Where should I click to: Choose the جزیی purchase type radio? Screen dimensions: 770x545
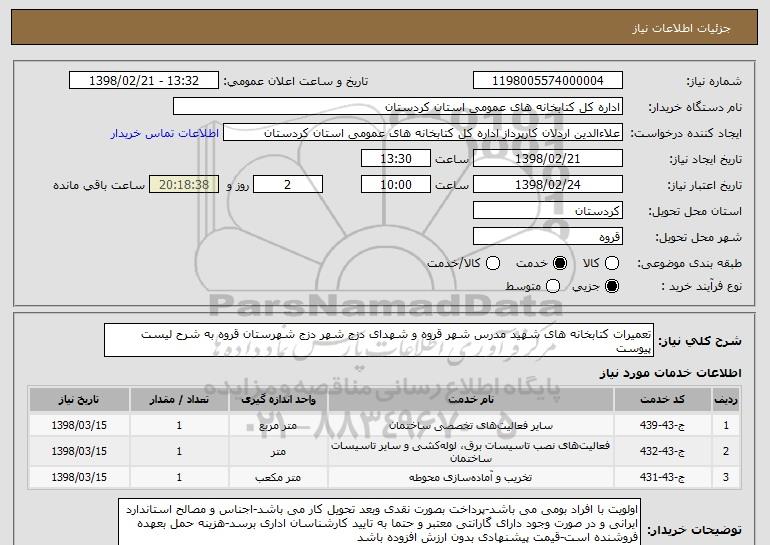(x=612, y=286)
